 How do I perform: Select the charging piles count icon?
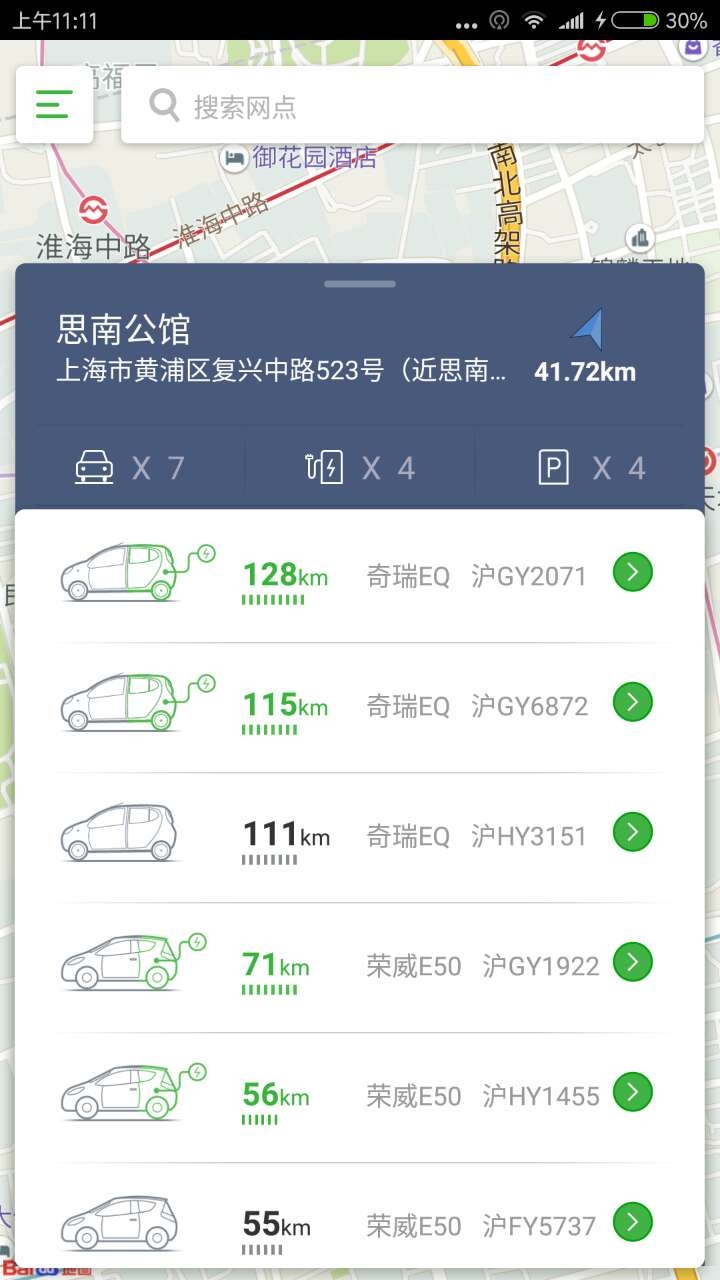pos(325,467)
